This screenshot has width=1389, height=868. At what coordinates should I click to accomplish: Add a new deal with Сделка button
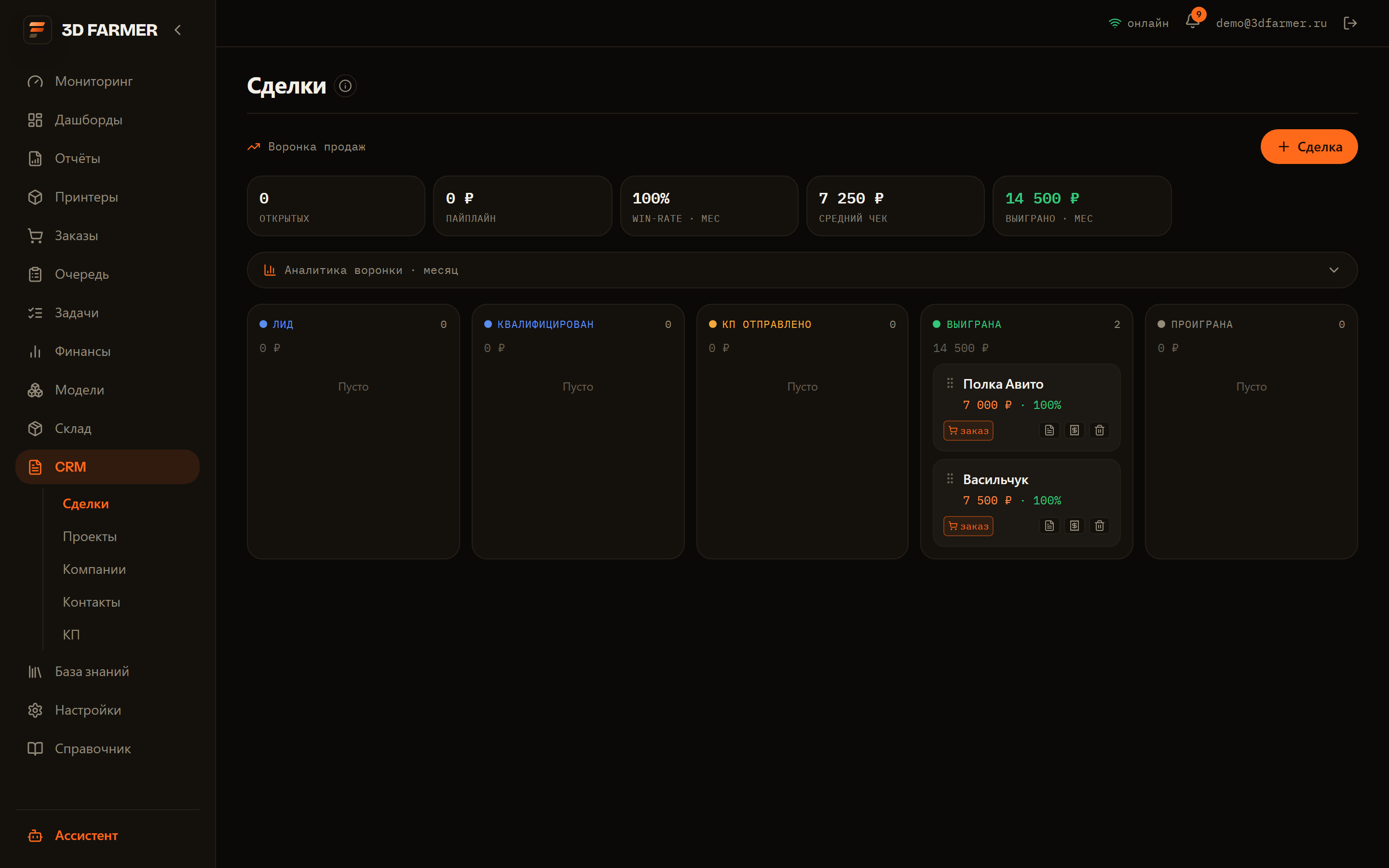point(1308,147)
